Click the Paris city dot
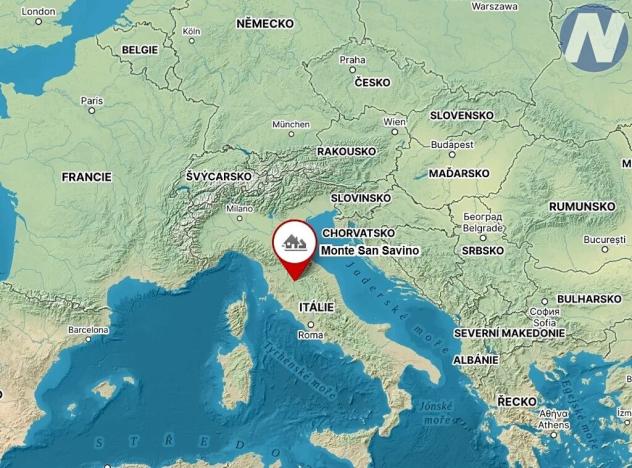The image size is (632, 468). pos(92,110)
